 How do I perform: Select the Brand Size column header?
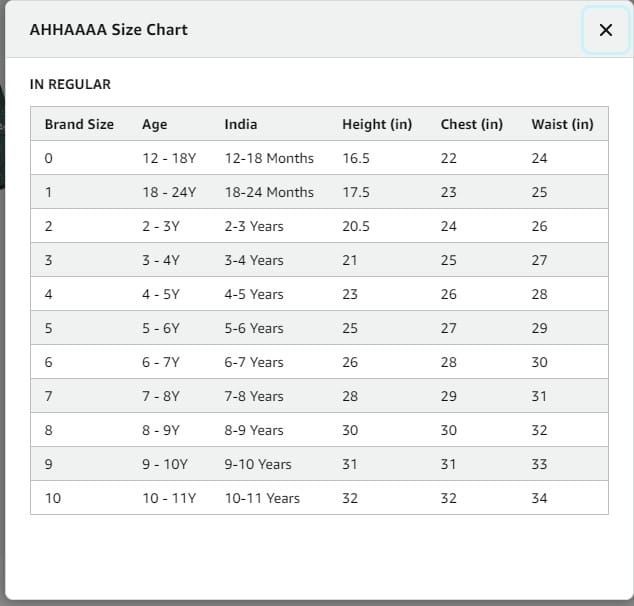[x=79, y=124]
